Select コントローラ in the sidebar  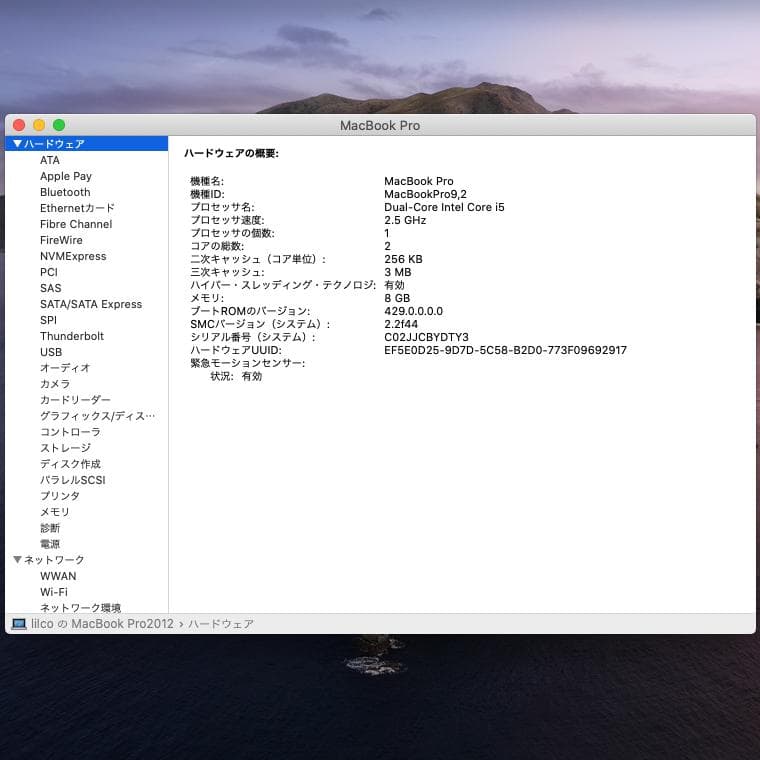tap(70, 432)
